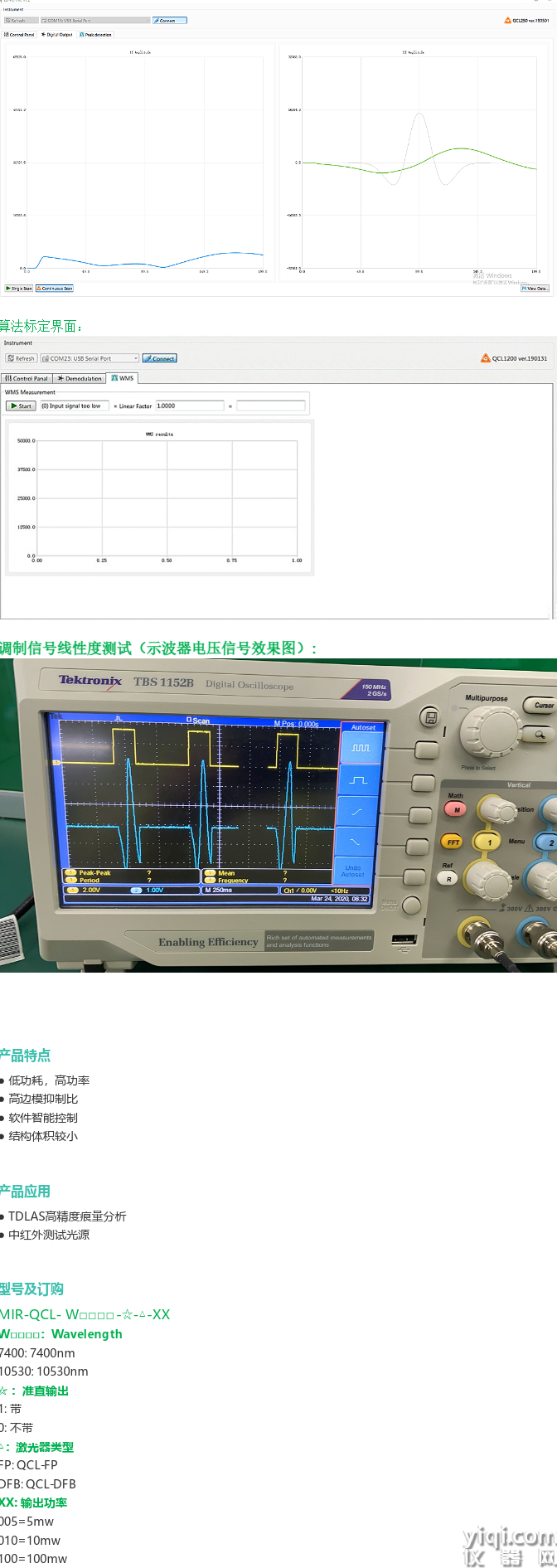Open the Peak detection tab

(95, 35)
